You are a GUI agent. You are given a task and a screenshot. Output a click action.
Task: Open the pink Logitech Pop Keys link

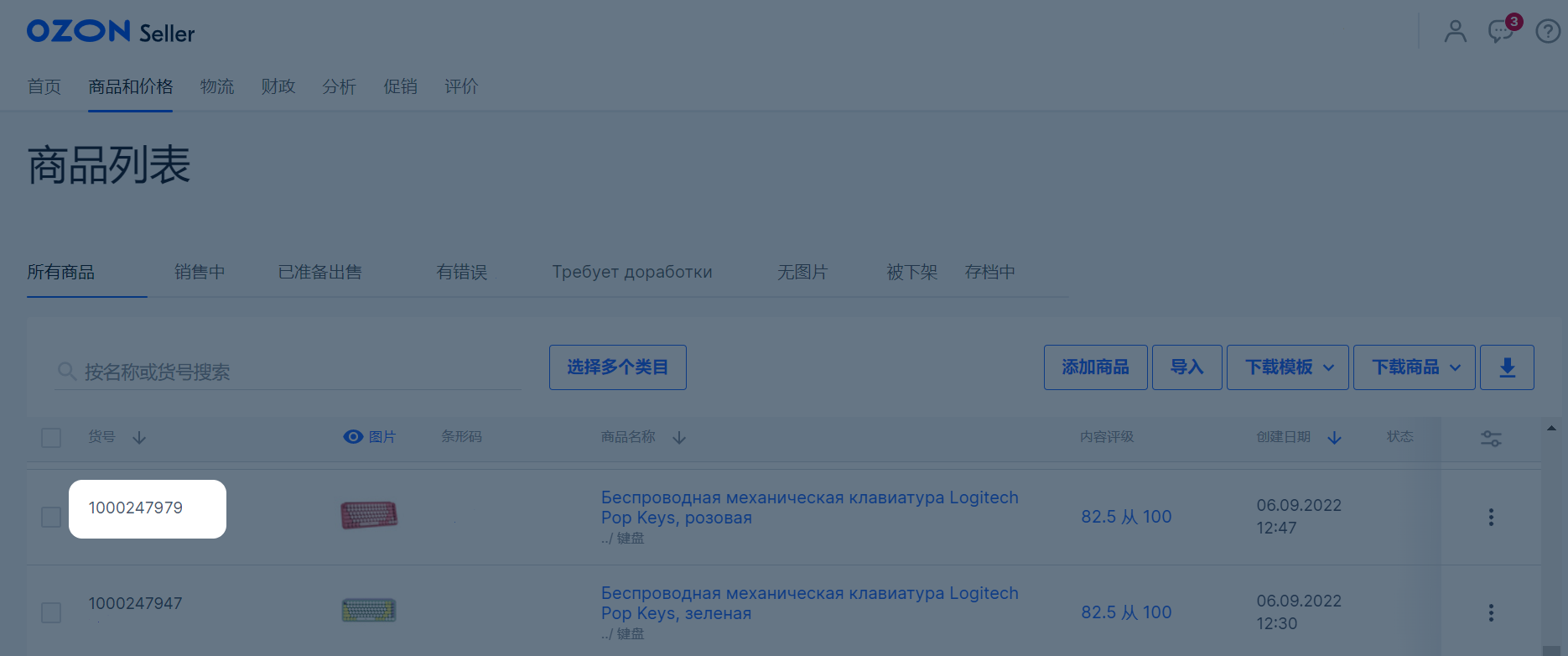809,508
